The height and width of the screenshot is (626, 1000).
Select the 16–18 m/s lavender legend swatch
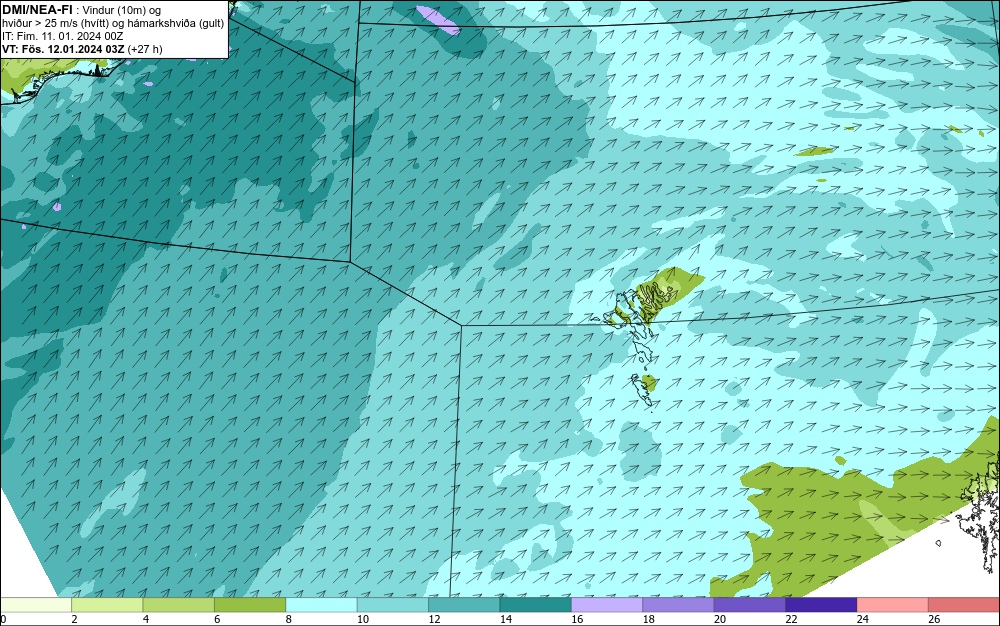tap(607, 604)
